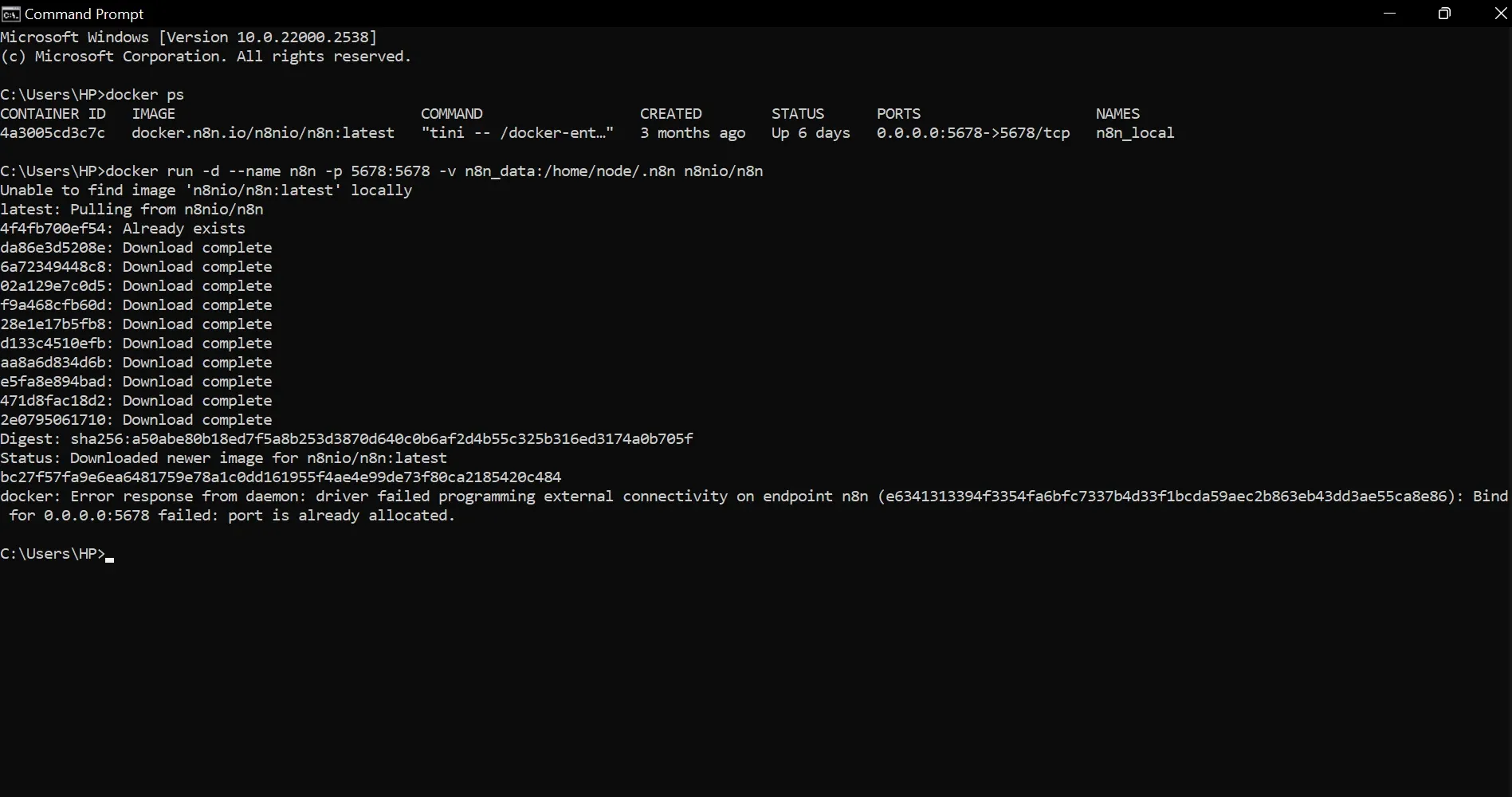The width and height of the screenshot is (1512, 797).
Task: Click the 'docker ps' command text
Action: point(144,95)
